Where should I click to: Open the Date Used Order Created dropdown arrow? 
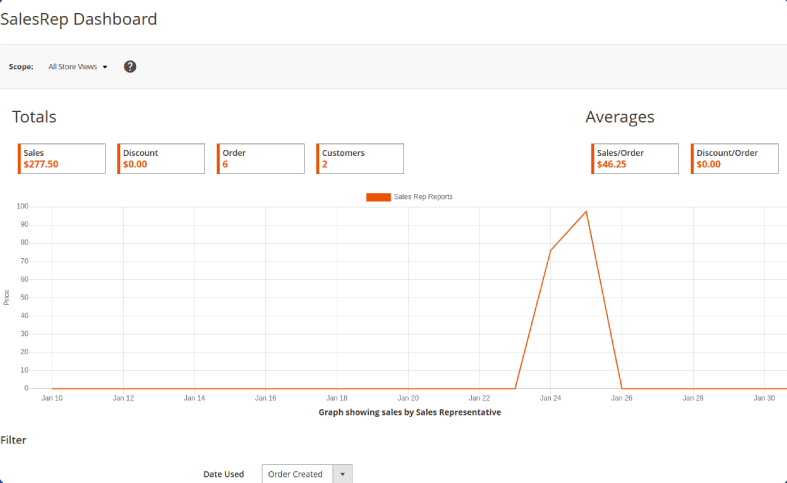(343, 474)
